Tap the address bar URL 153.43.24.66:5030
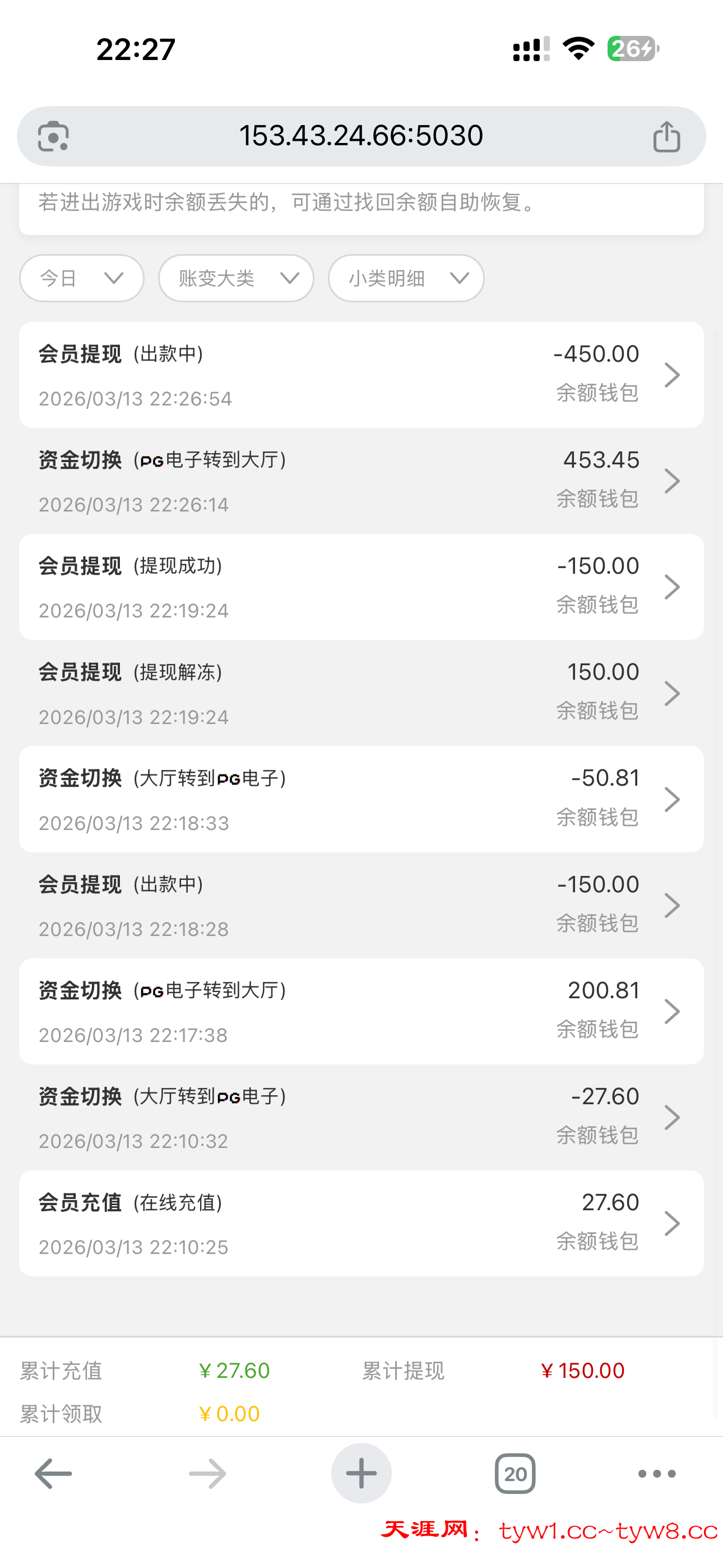 361,136
